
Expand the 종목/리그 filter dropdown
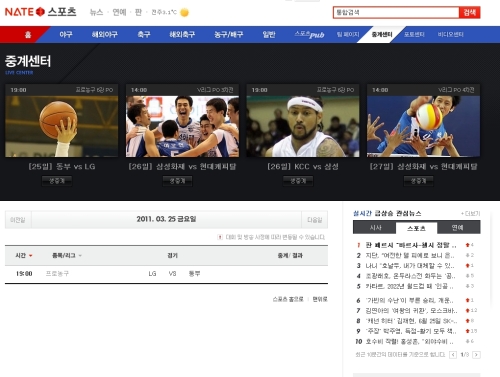click(80, 256)
